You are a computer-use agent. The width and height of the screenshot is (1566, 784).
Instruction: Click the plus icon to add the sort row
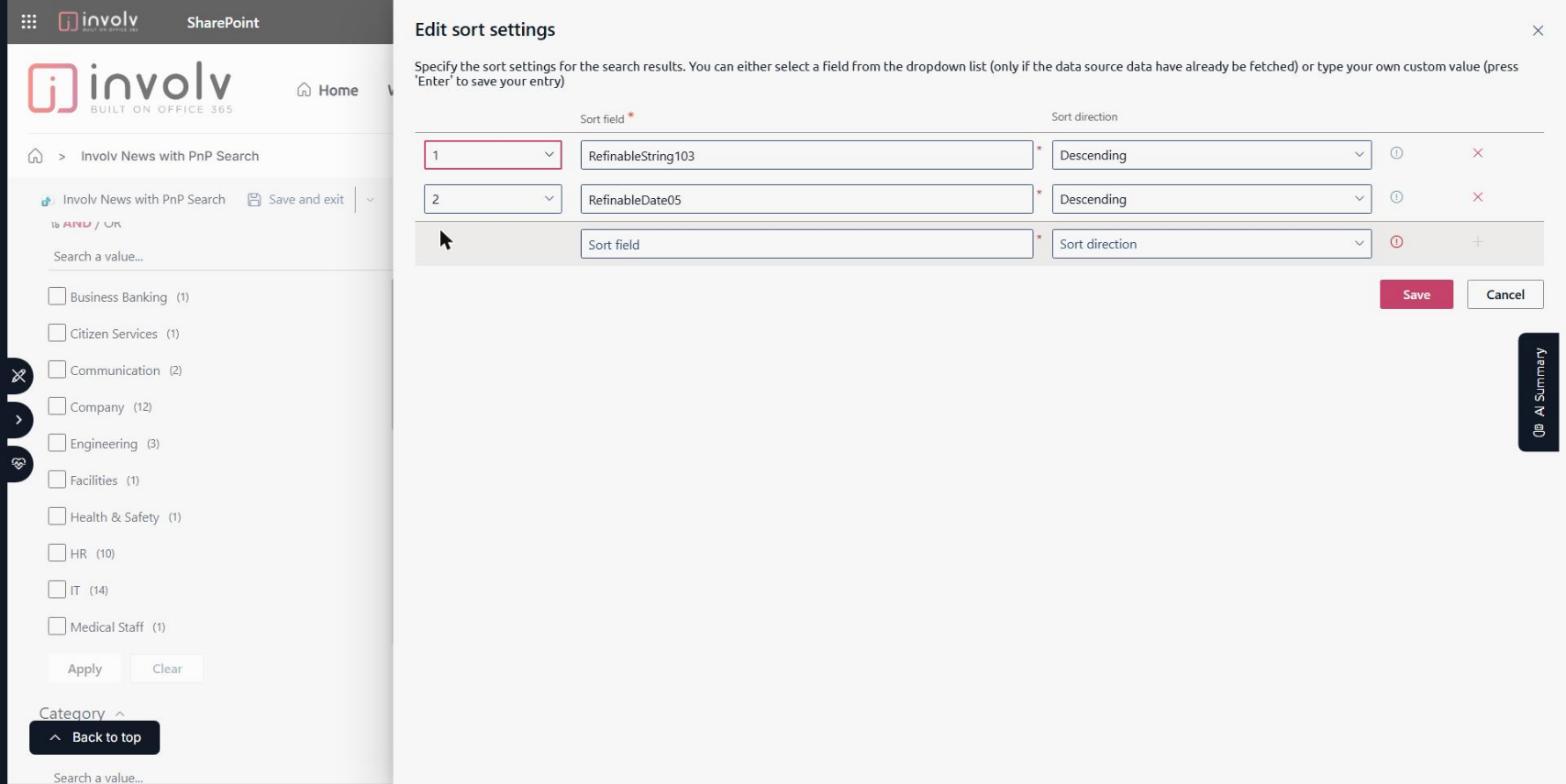pyautogui.click(x=1477, y=242)
